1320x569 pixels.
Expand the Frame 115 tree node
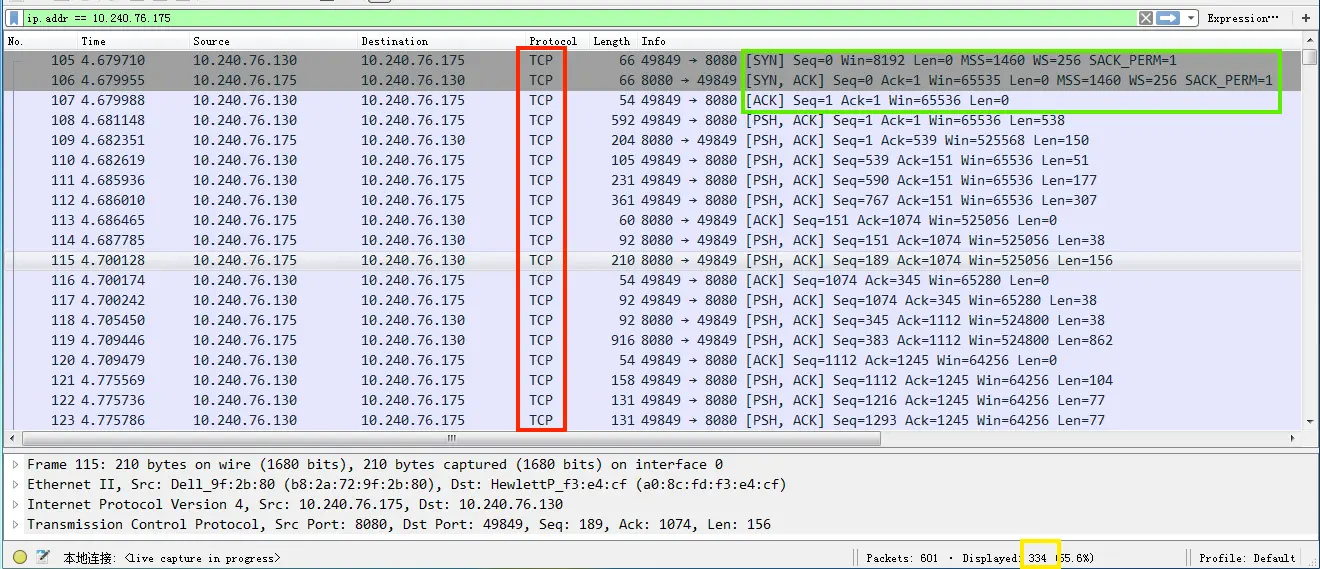click(15, 464)
